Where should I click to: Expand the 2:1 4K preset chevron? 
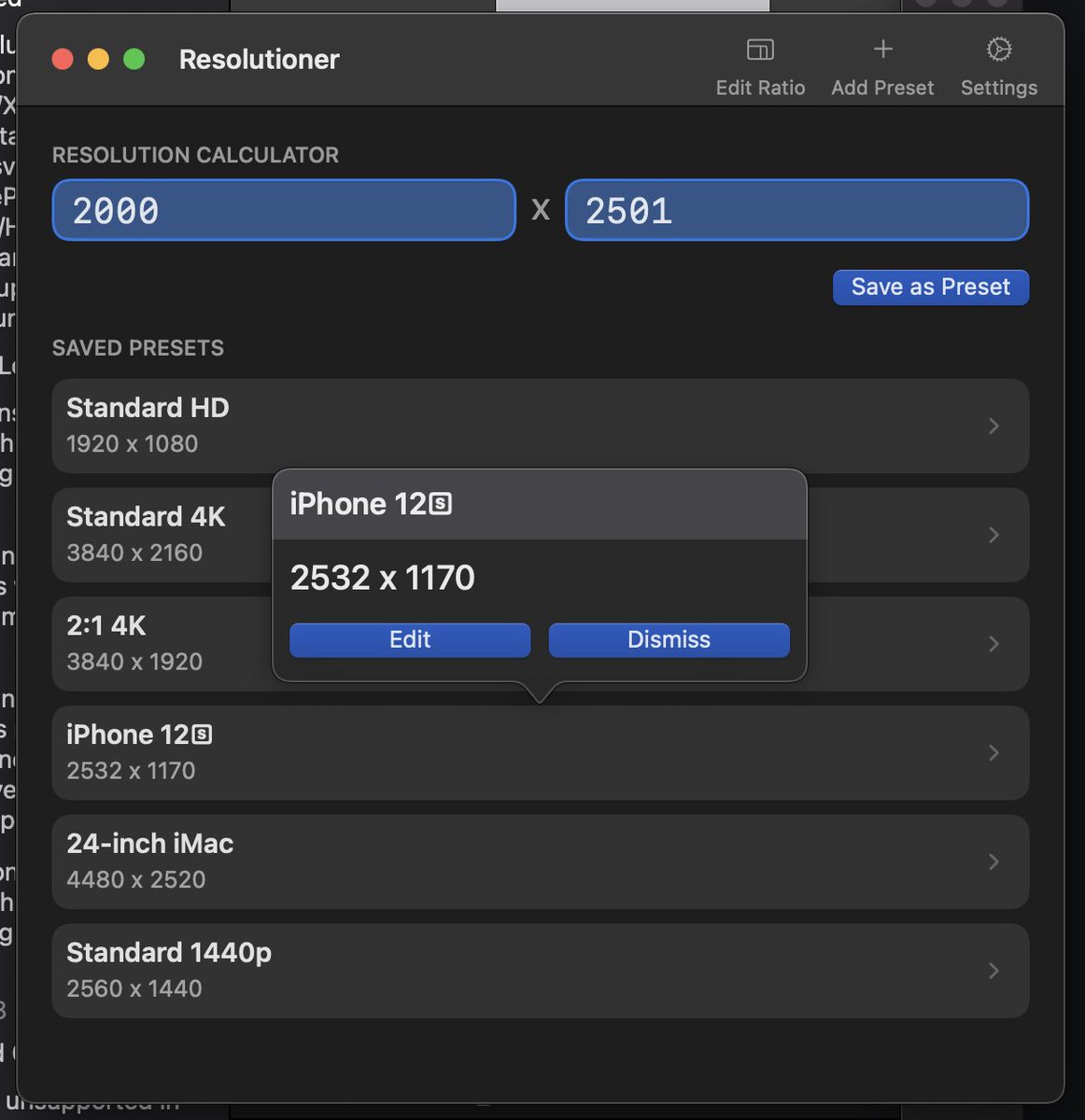coord(993,644)
